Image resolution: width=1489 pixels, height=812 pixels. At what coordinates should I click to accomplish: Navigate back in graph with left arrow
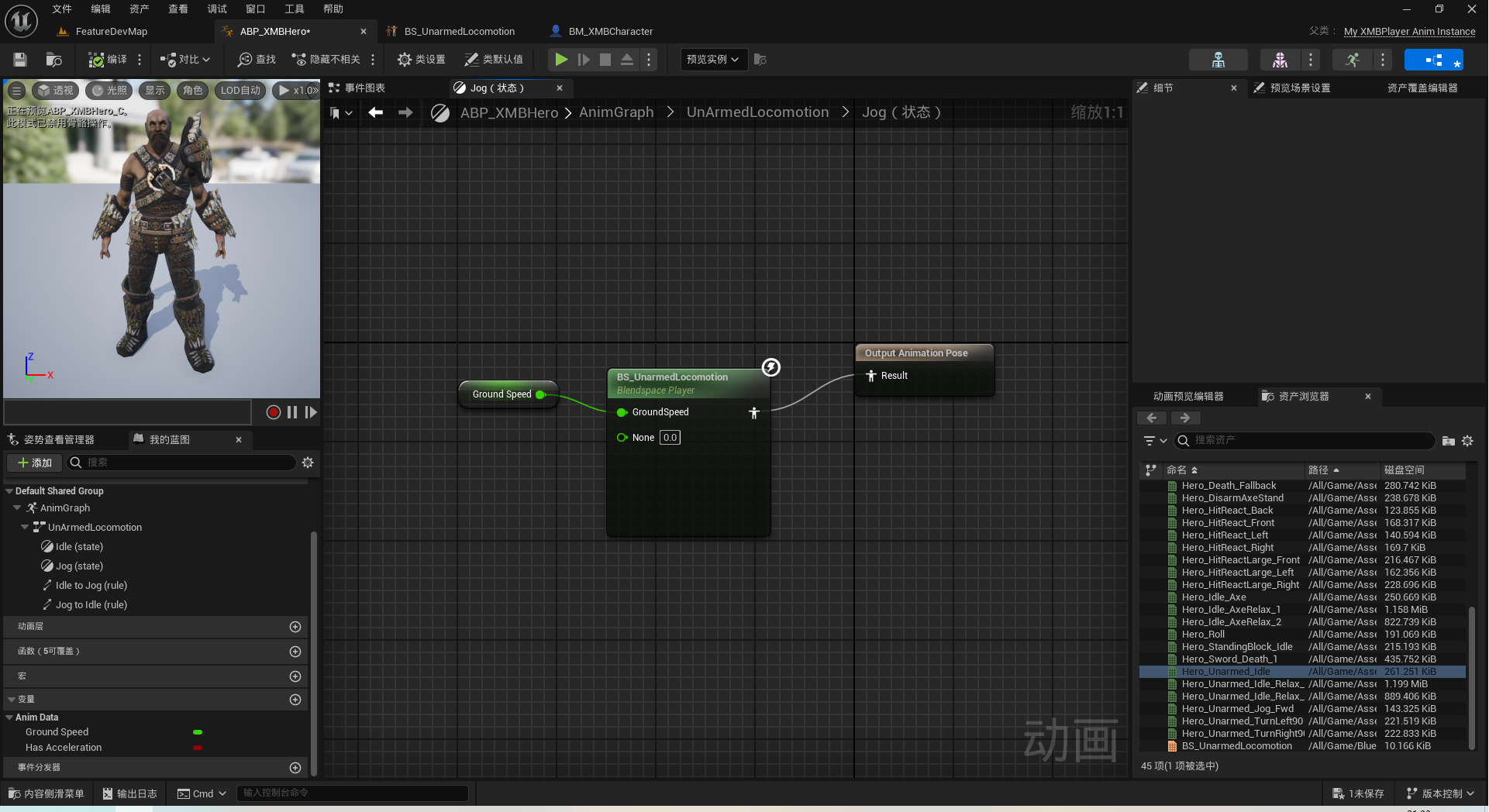[x=376, y=113]
